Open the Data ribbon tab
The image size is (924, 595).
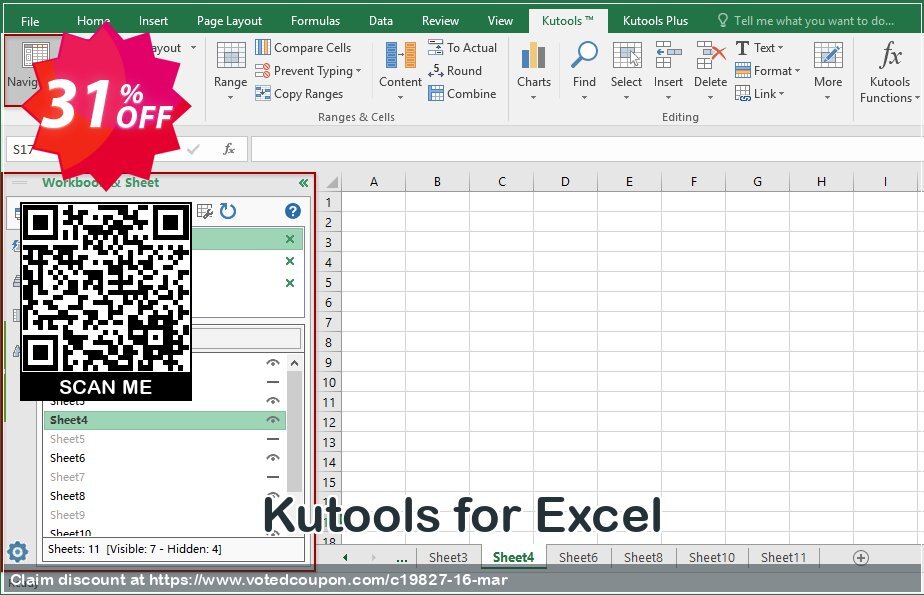click(381, 21)
